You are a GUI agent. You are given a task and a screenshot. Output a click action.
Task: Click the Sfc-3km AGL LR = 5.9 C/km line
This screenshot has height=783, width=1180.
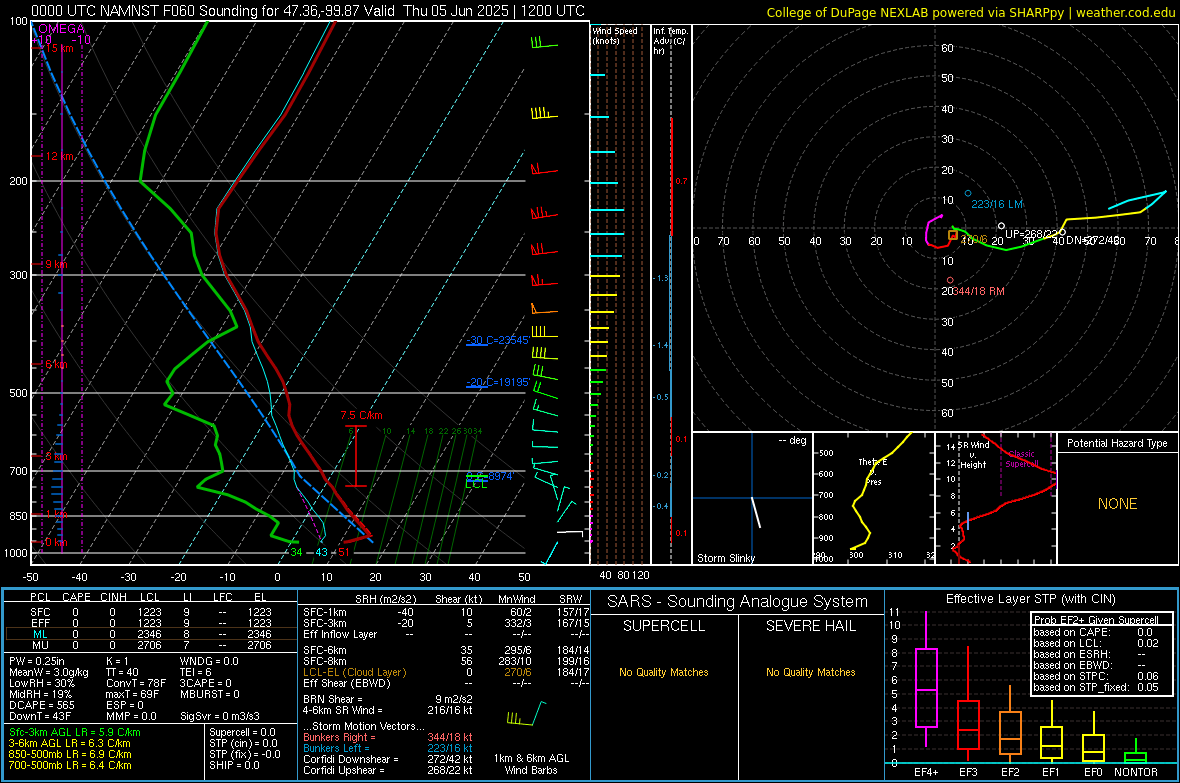[x=75, y=732]
